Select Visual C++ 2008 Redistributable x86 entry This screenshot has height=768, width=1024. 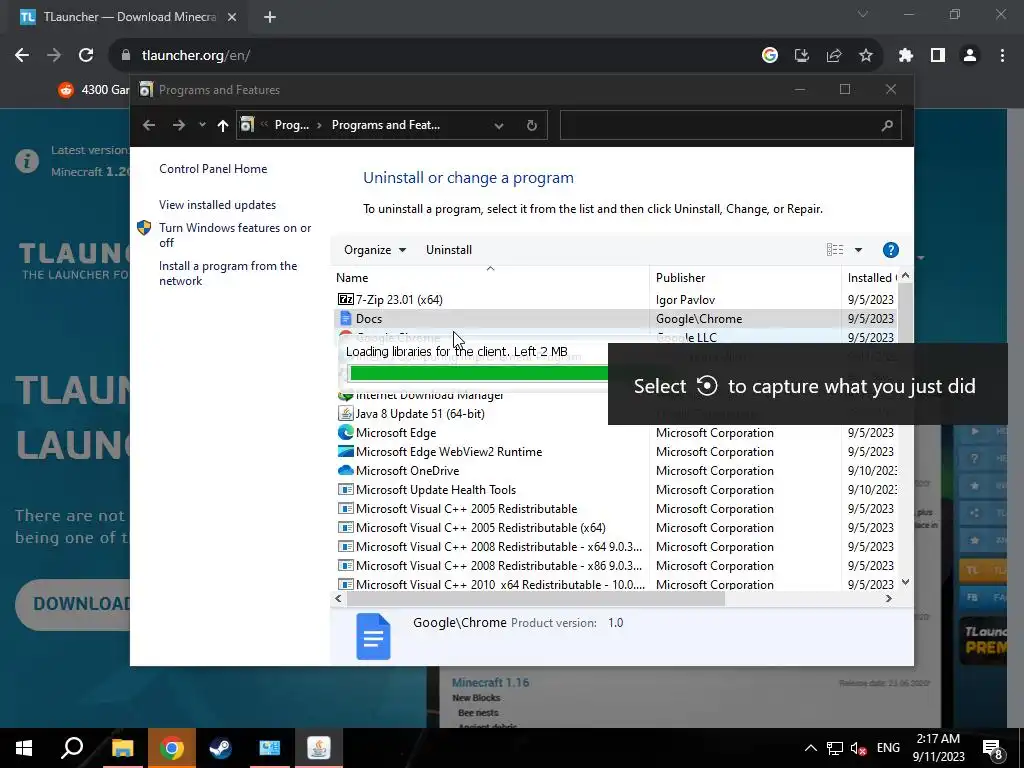499,566
